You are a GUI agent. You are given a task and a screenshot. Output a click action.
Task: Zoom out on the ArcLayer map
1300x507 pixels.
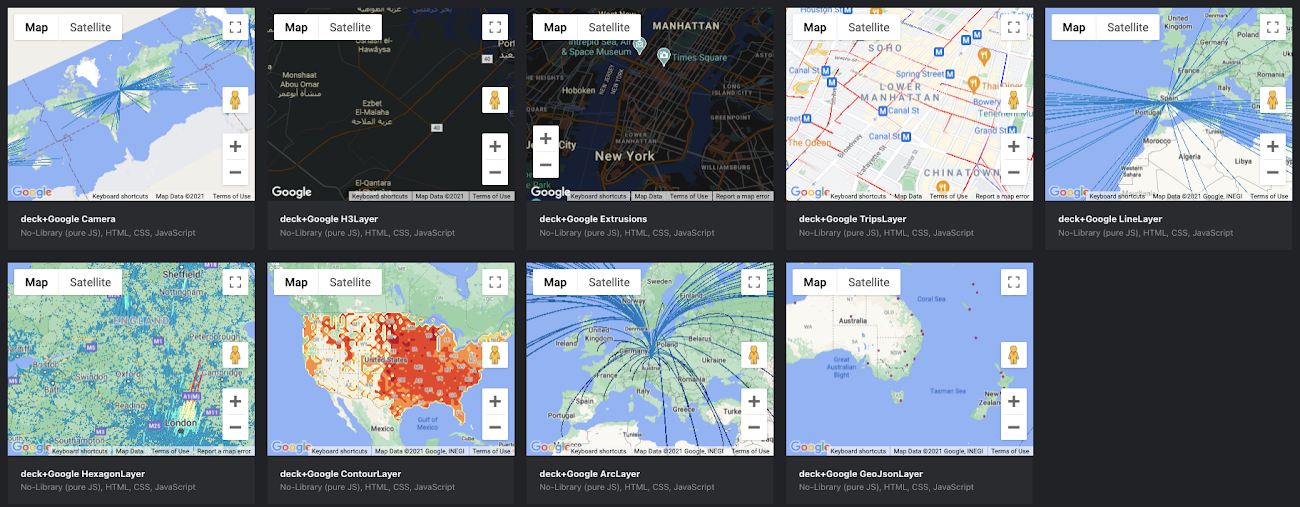(754, 427)
